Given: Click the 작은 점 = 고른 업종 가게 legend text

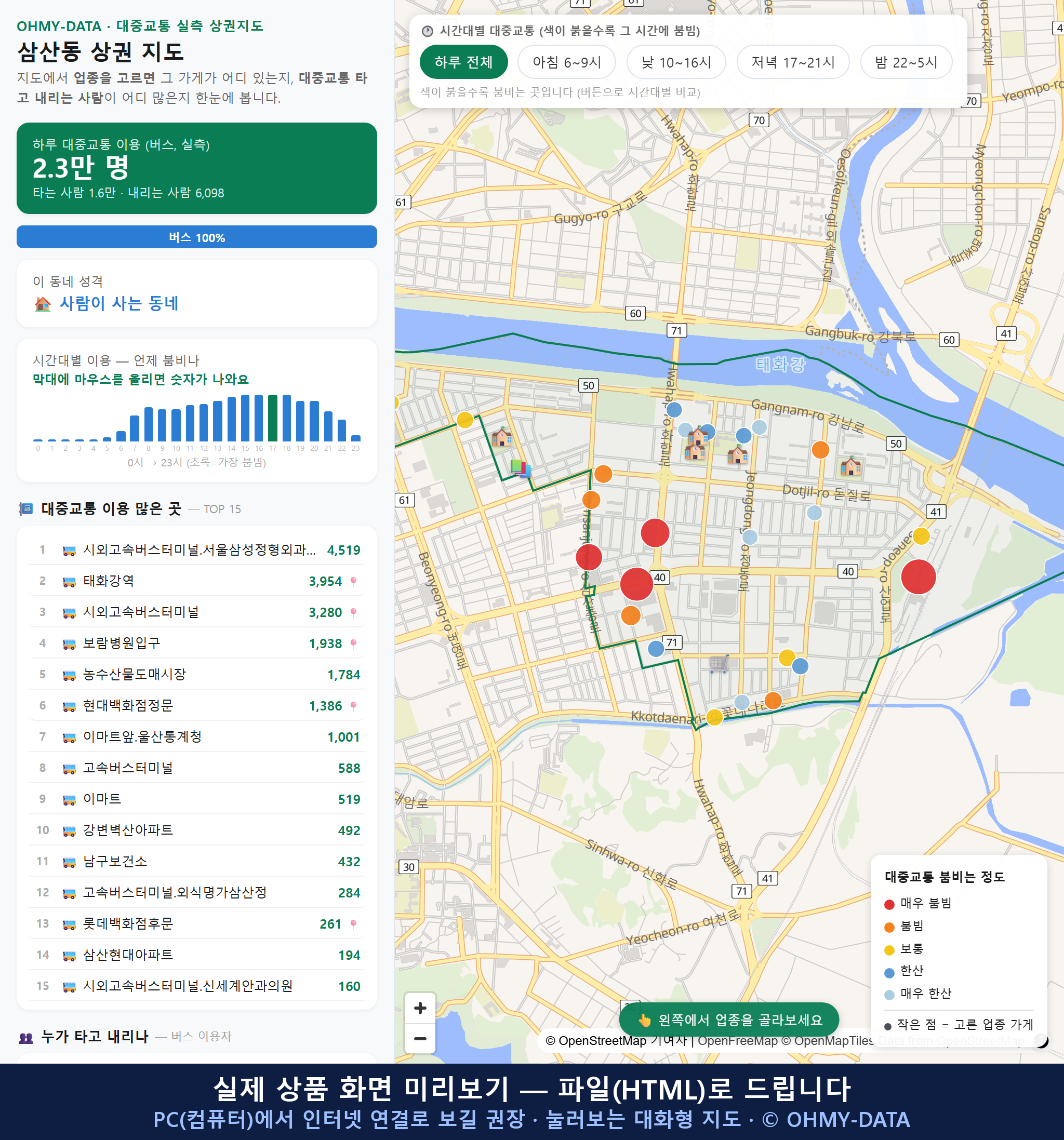Looking at the screenshot, I should [x=965, y=1024].
